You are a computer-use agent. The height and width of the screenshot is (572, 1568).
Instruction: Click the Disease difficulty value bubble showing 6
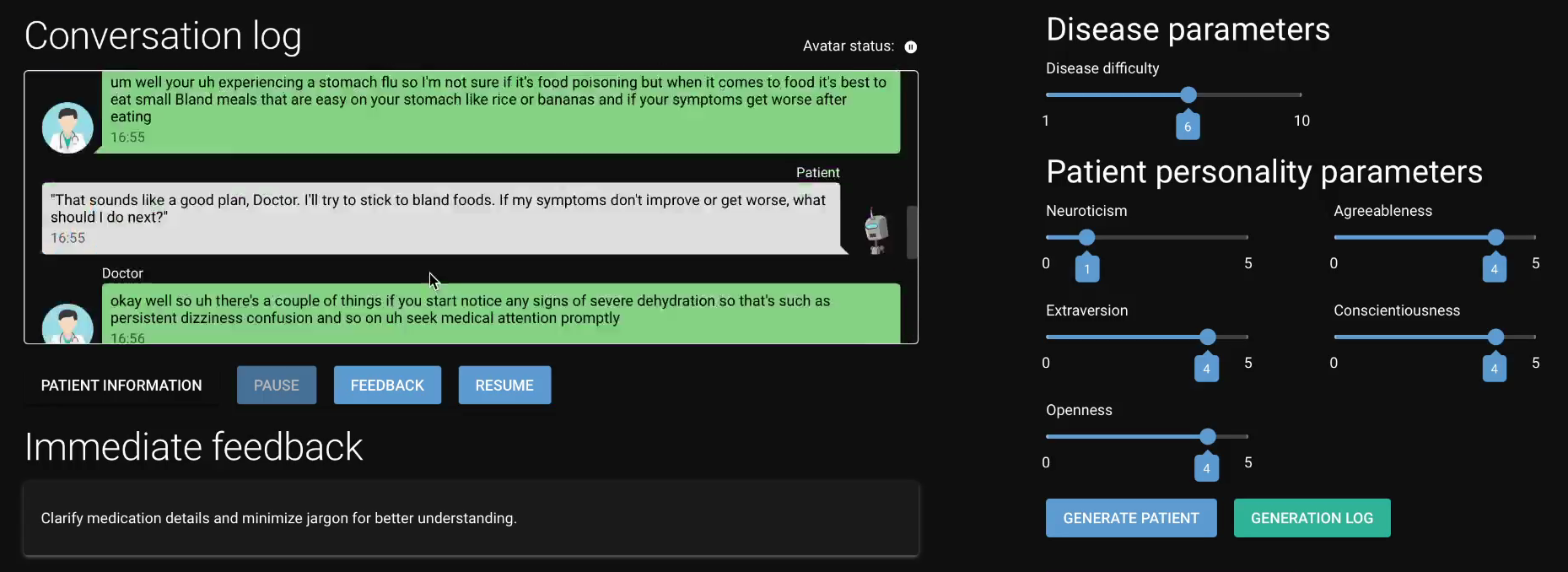[1188, 127]
